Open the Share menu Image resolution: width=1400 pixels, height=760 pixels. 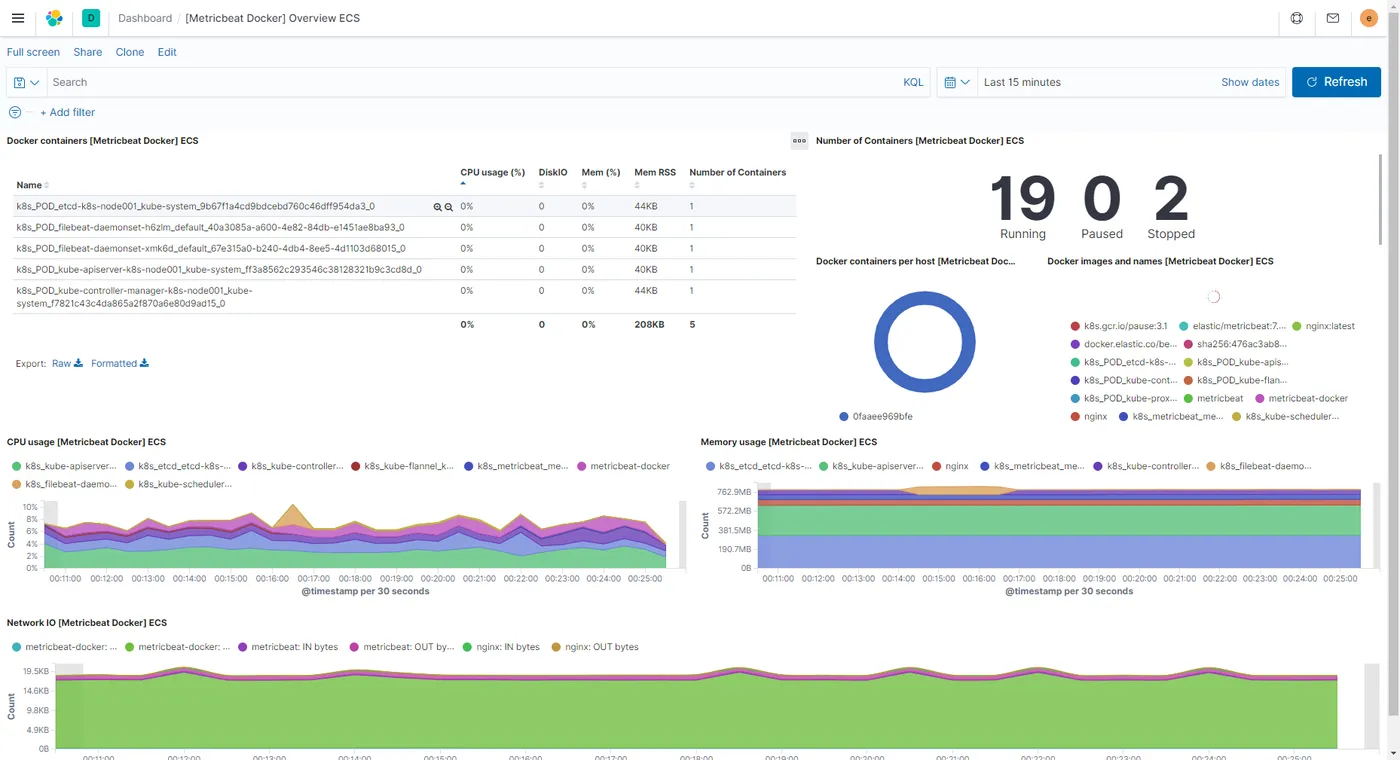click(87, 52)
